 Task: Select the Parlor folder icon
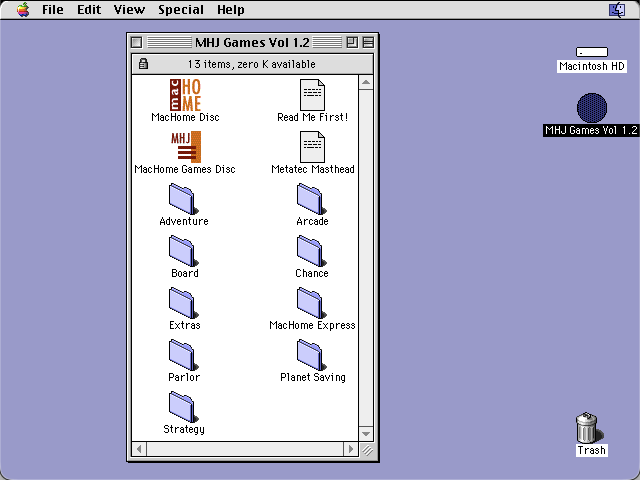point(184,355)
